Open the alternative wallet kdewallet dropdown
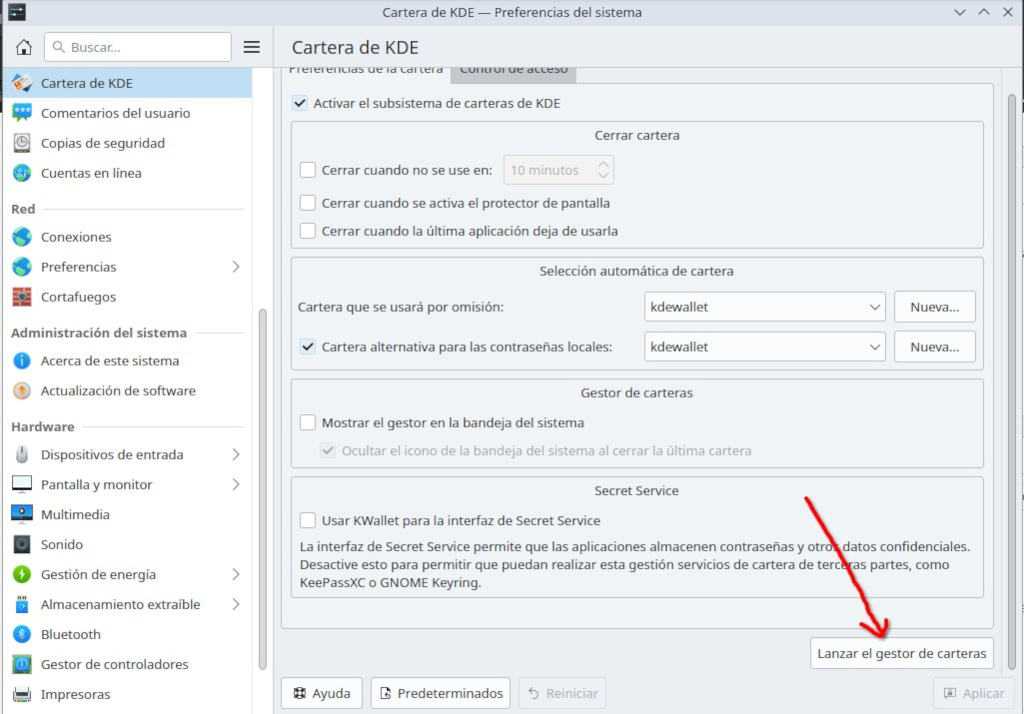1024x714 pixels. point(764,347)
